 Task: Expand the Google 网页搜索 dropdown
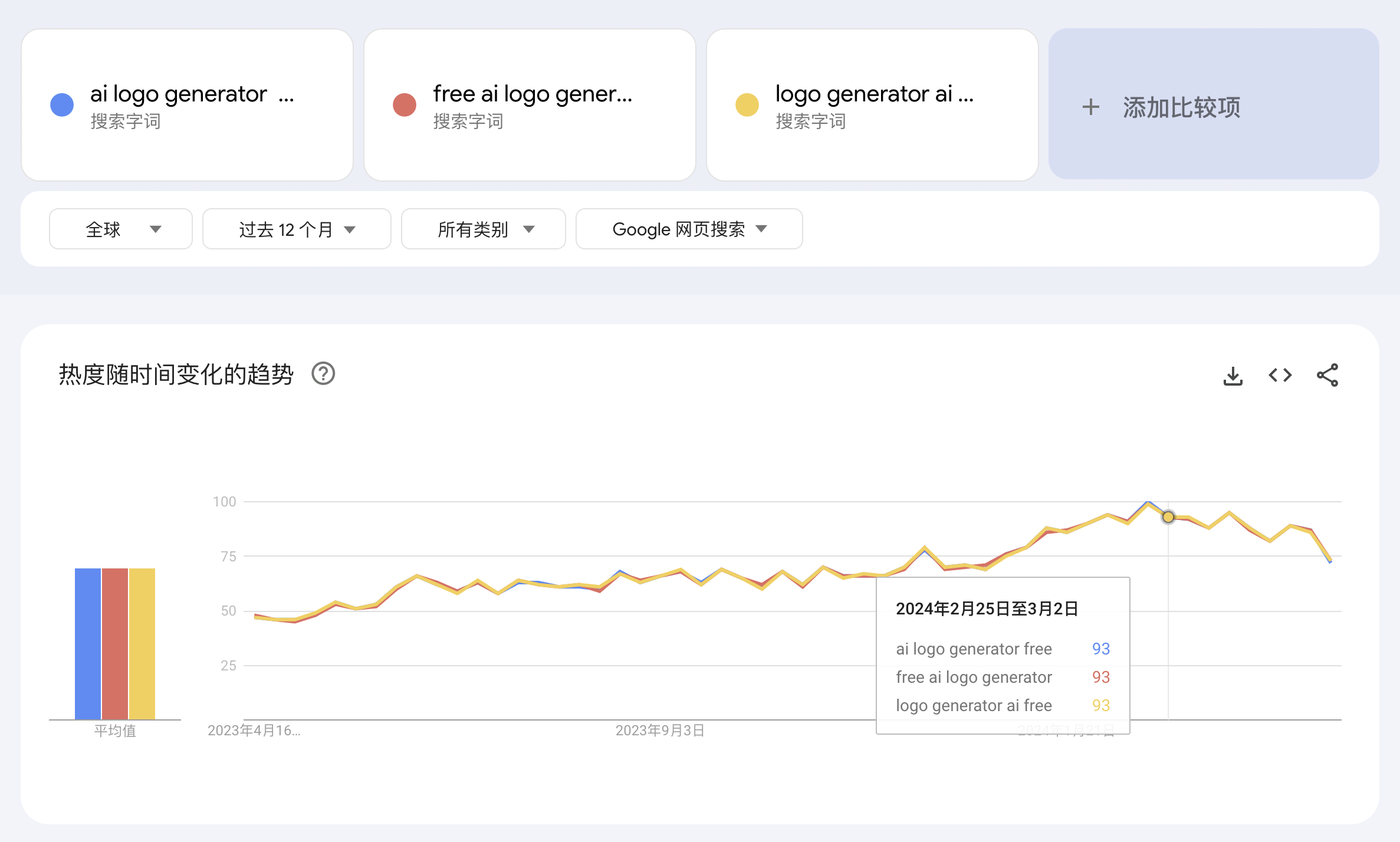pos(689,229)
